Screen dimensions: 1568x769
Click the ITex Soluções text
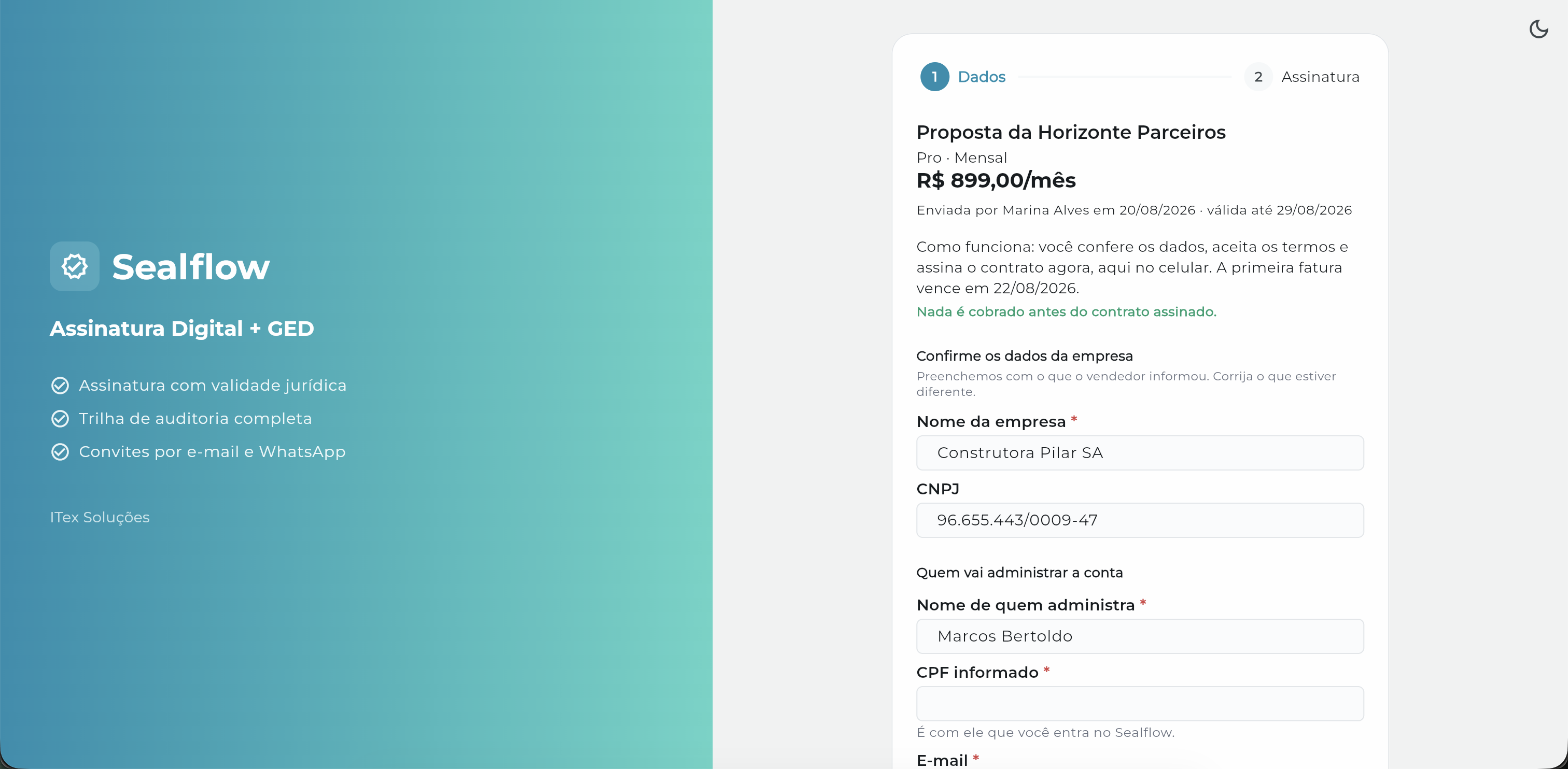pyautogui.click(x=100, y=517)
